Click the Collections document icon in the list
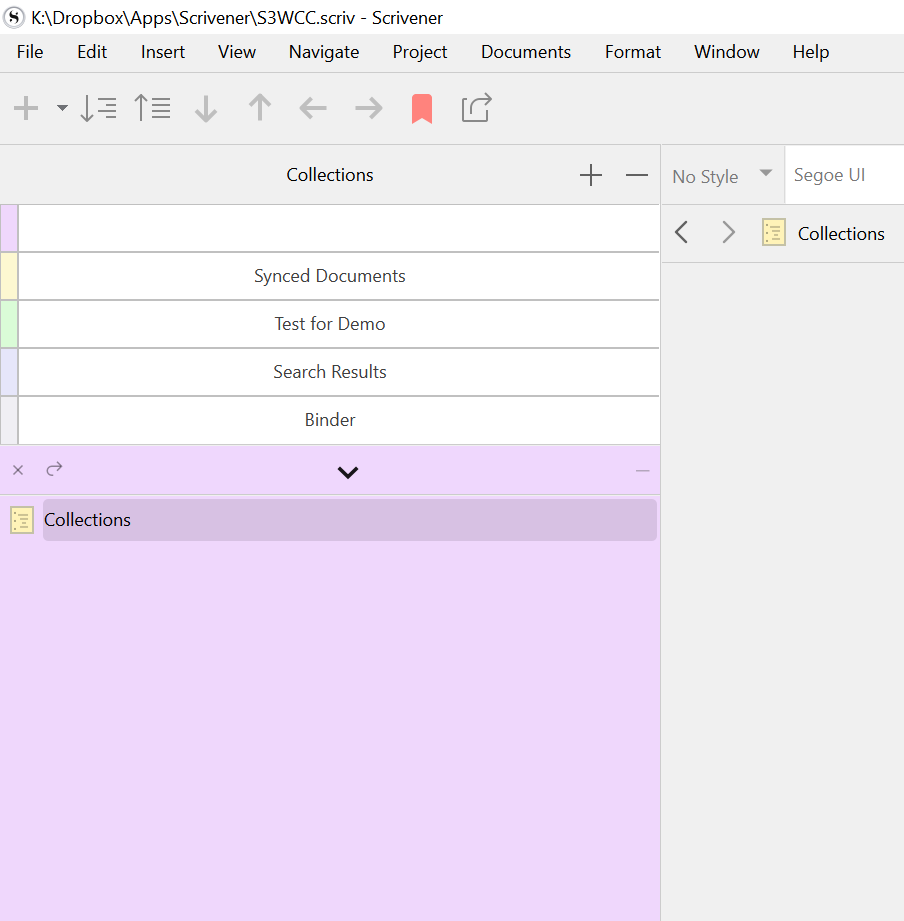This screenshot has width=904, height=921. click(x=22, y=520)
